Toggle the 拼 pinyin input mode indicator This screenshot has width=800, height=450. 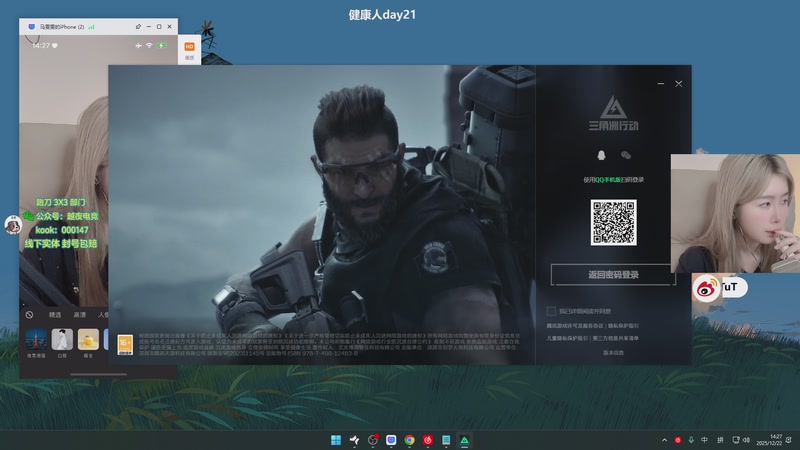point(720,440)
